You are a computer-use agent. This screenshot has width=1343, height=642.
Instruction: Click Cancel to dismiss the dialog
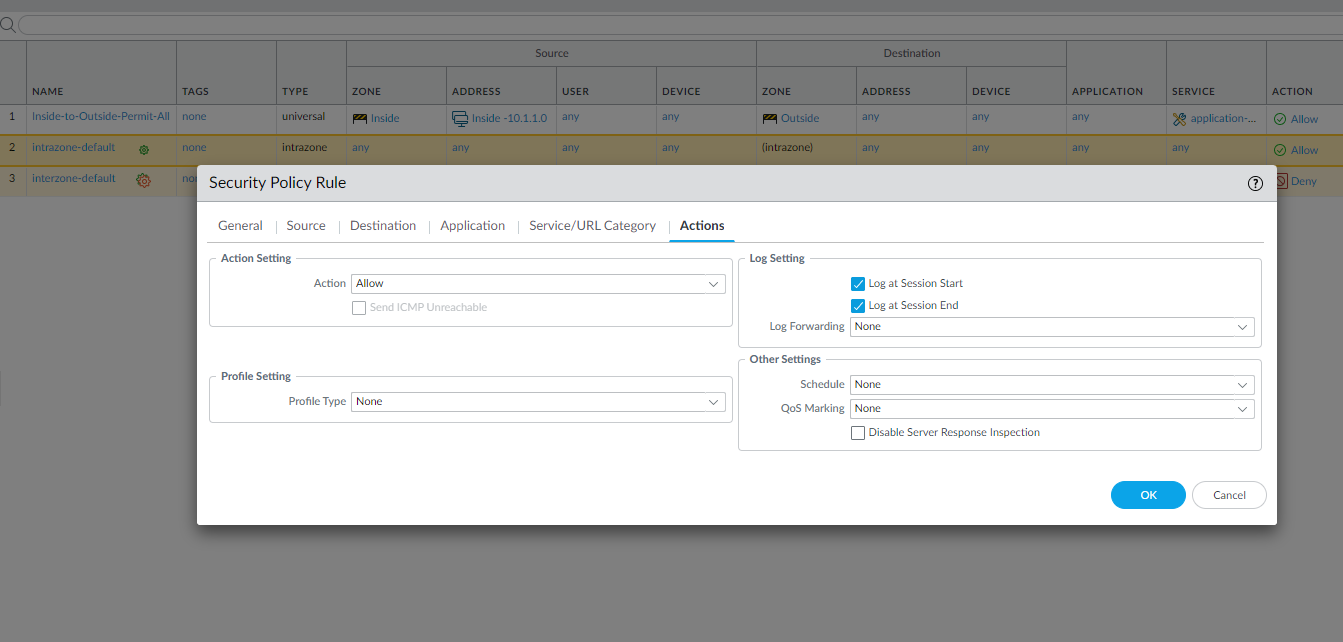tap(1229, 495)
